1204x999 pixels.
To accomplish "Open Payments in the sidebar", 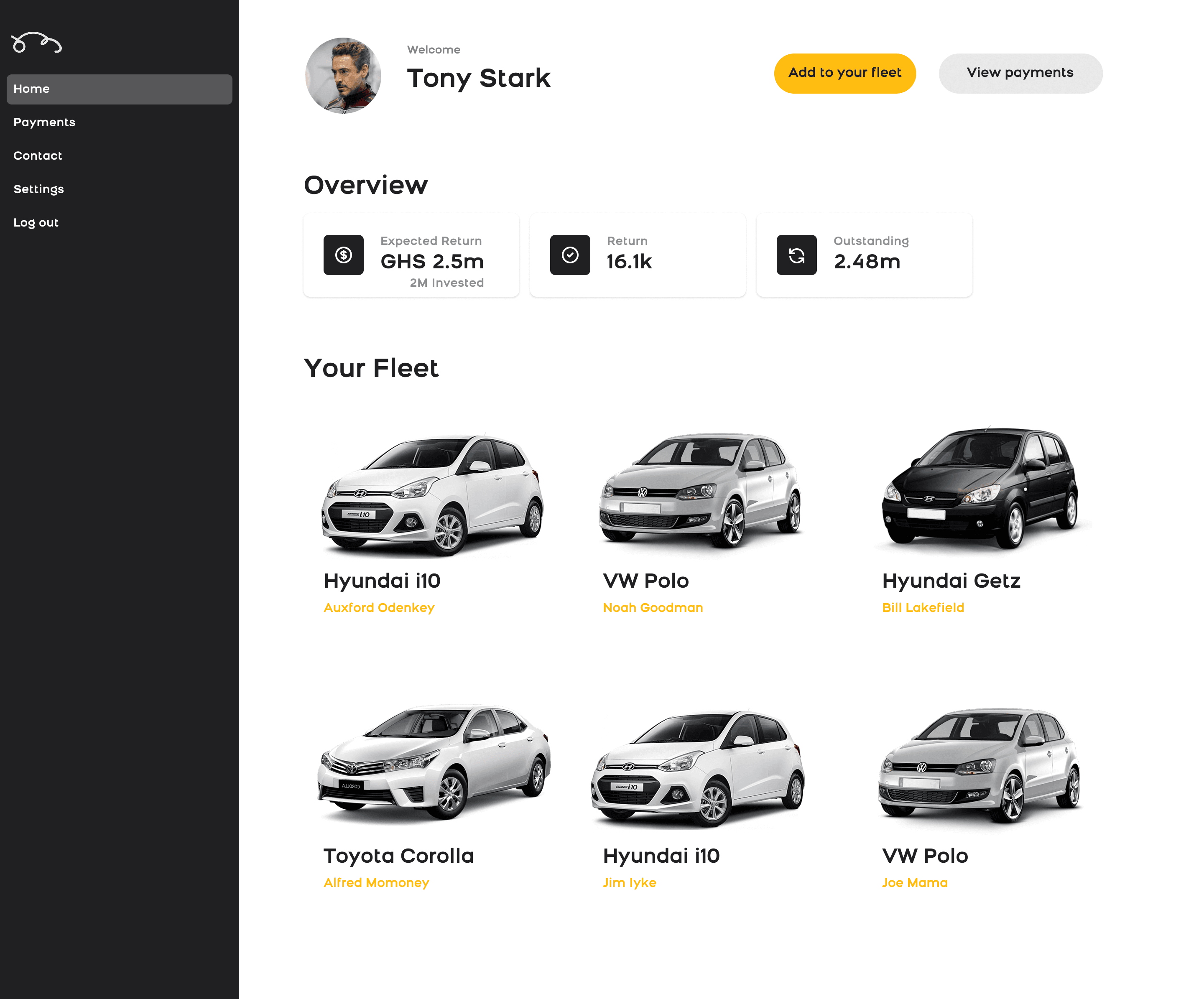I will tap(44, 122).
